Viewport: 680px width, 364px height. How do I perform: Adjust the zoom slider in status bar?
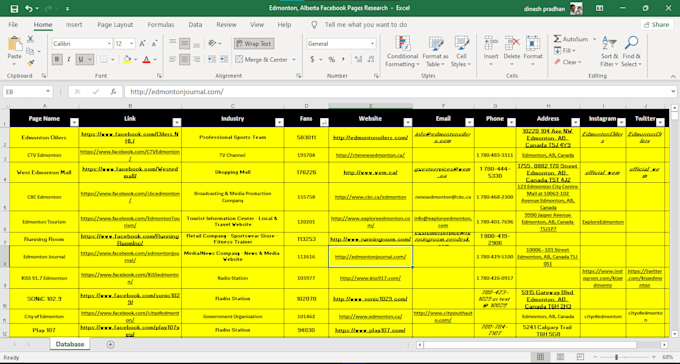pos(616,357)
